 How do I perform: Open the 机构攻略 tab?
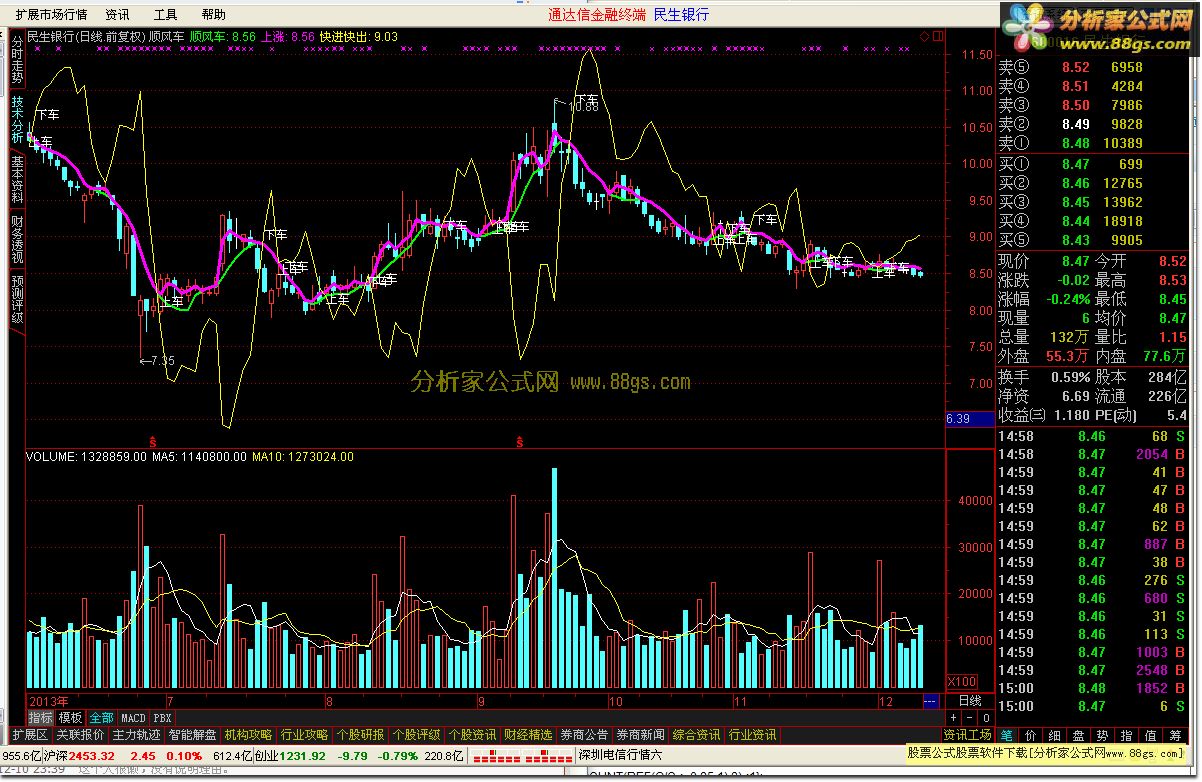click(x=248, y=735)
